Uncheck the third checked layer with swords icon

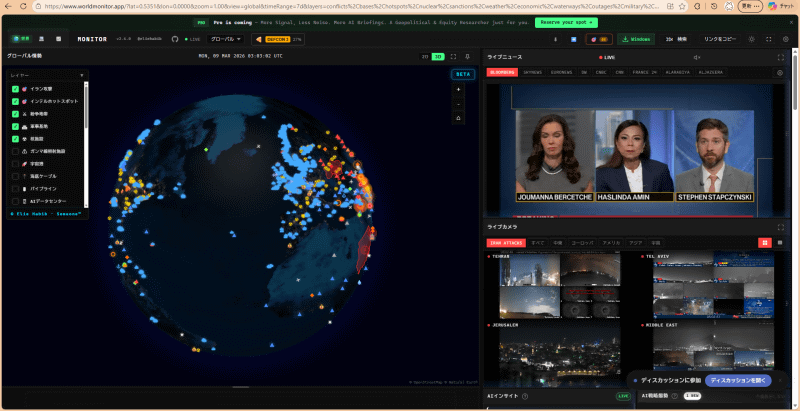pyautogui.click(x=15, y=114)
